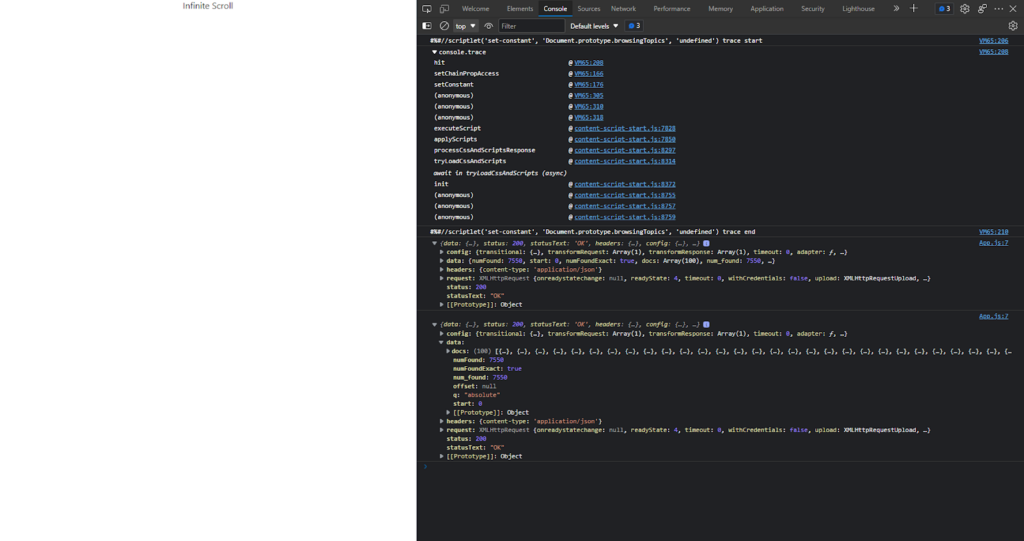1024x541 pixels.
Task: Open content-script-start.js:8759 link
Action: pyautogui.click(x=625, y=217)
